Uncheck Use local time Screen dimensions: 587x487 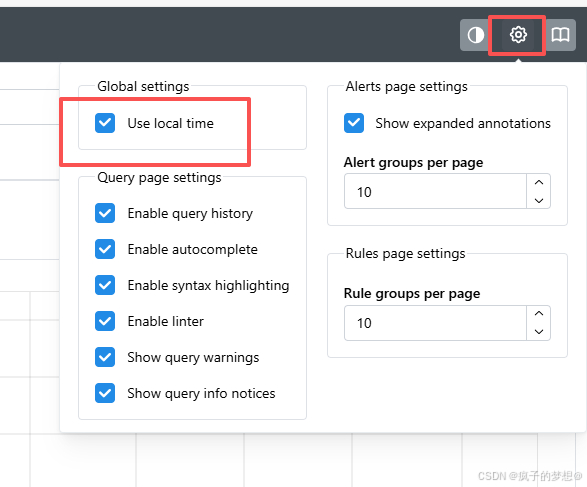[x=105, y=123]
